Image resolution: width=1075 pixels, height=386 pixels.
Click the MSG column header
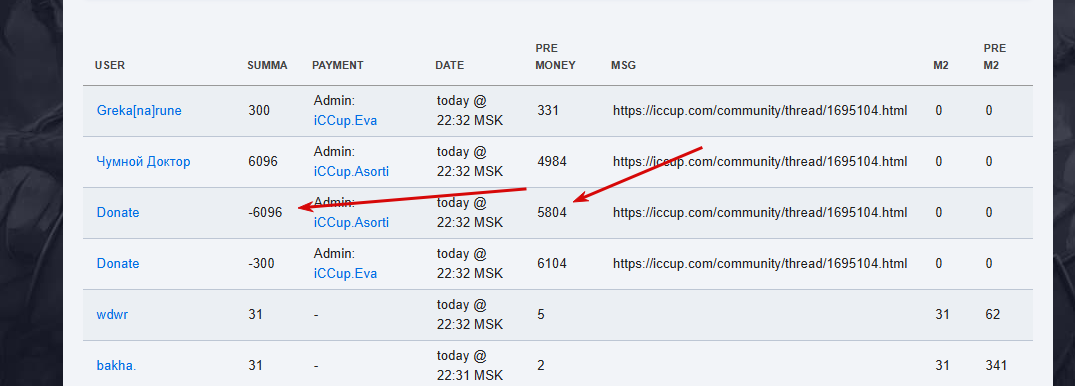(623, 66)
